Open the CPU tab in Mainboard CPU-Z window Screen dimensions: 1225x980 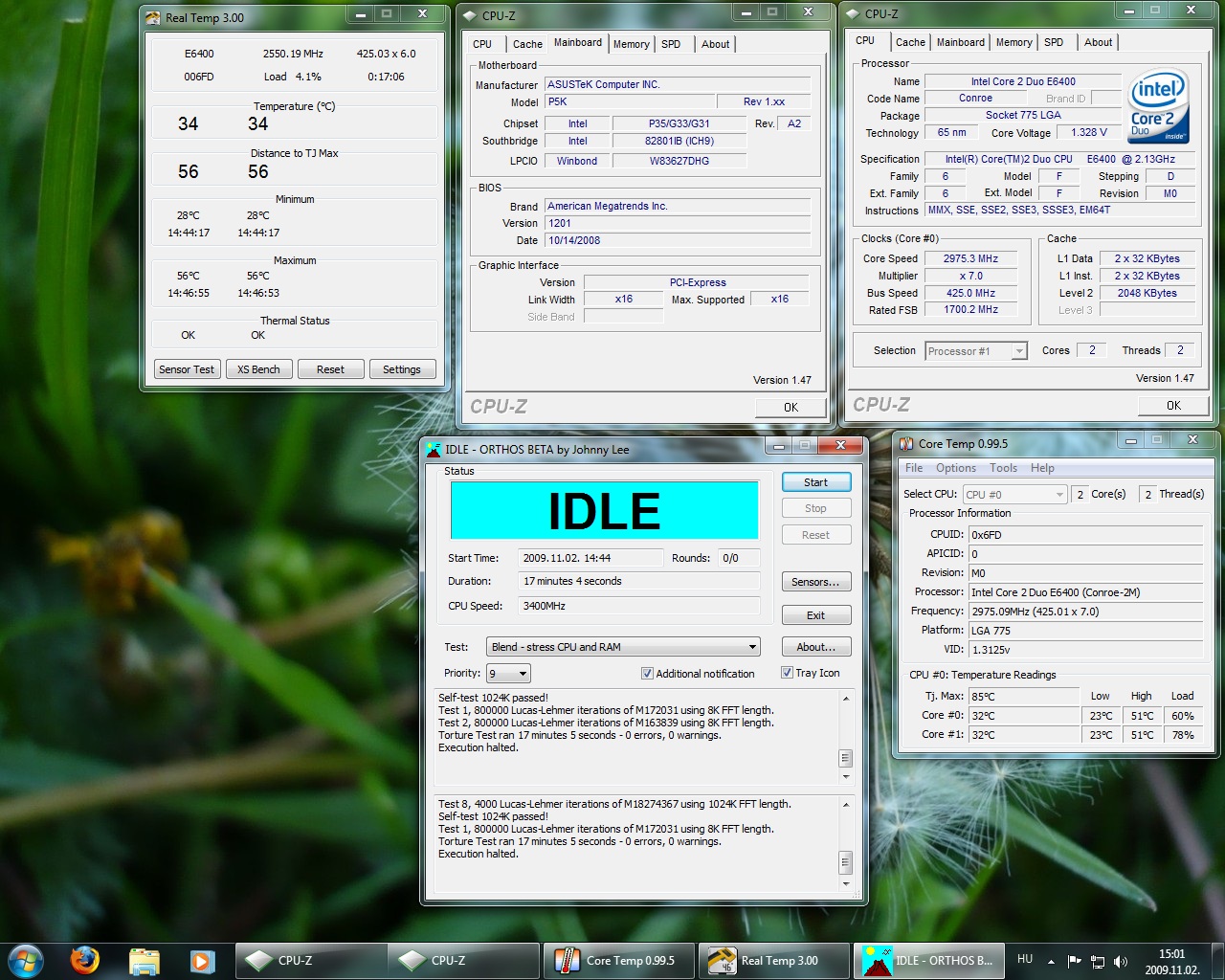click(x=482, y=44)
